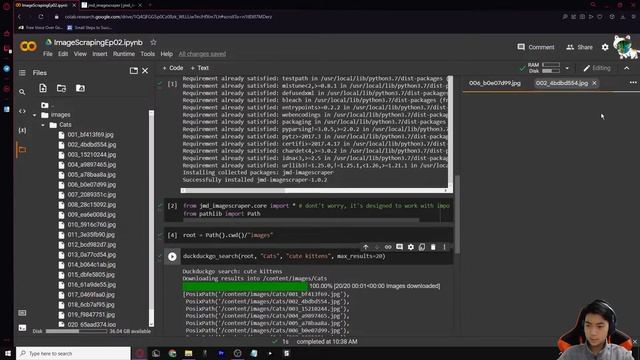Image resolution: width=640 pixels, height=360 pixels.
Task: Open the Comment button
Action: point(536,47)
